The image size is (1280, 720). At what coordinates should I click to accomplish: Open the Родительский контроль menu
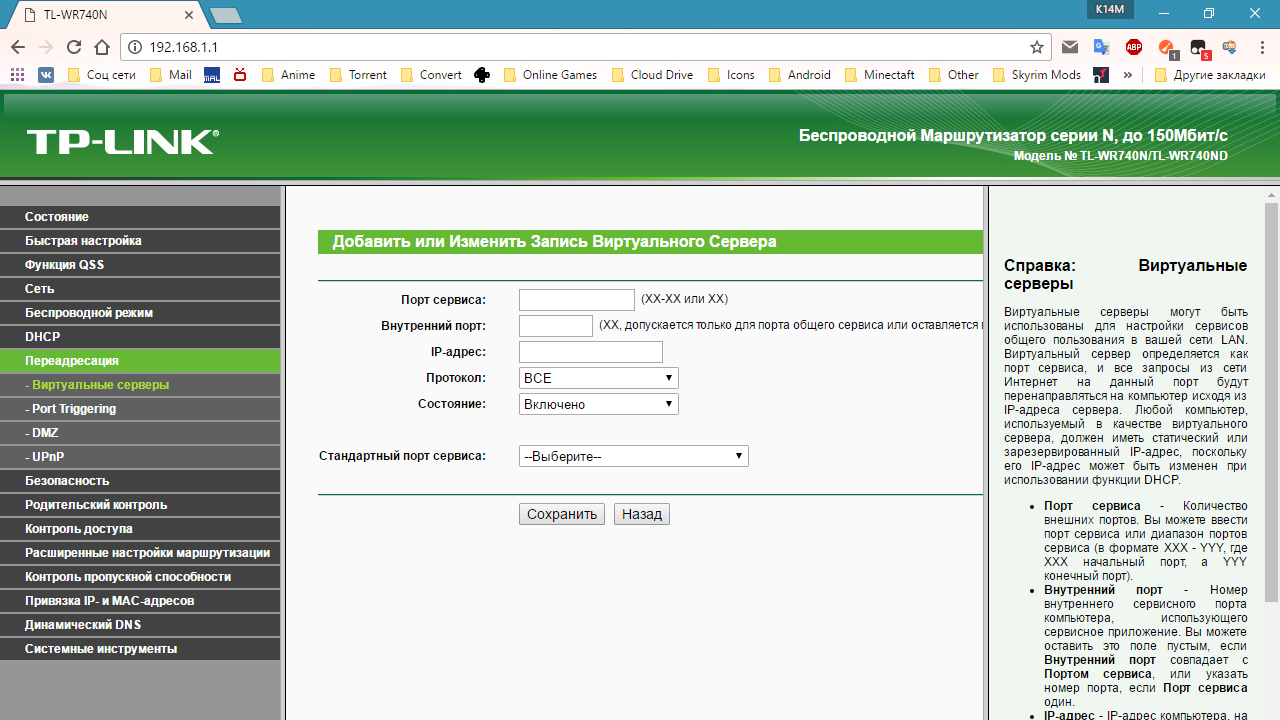[140, 505]
